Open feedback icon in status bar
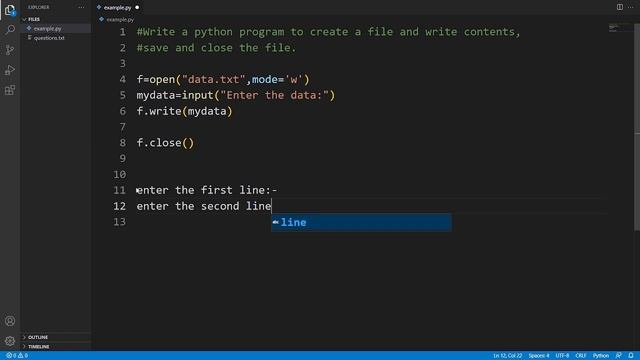Viewport: 640px width, 360px height. tap(619, 356)
